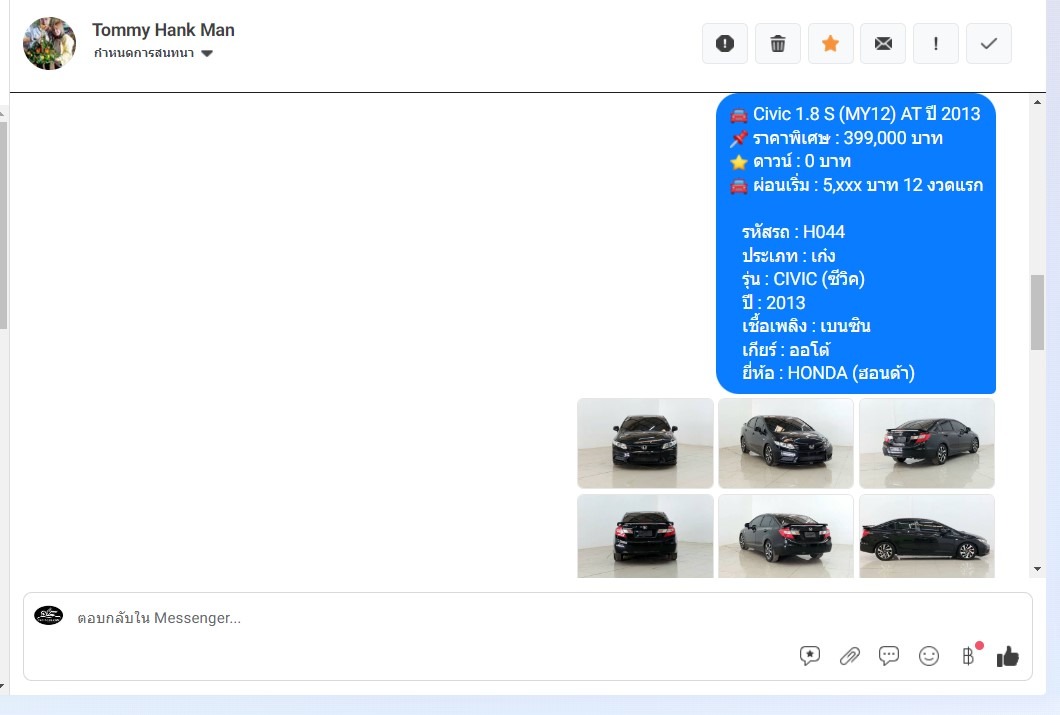Click the car code text 'H044'
The width and height of the screenshot is (1060, 715).
click(x=823, y=232)
